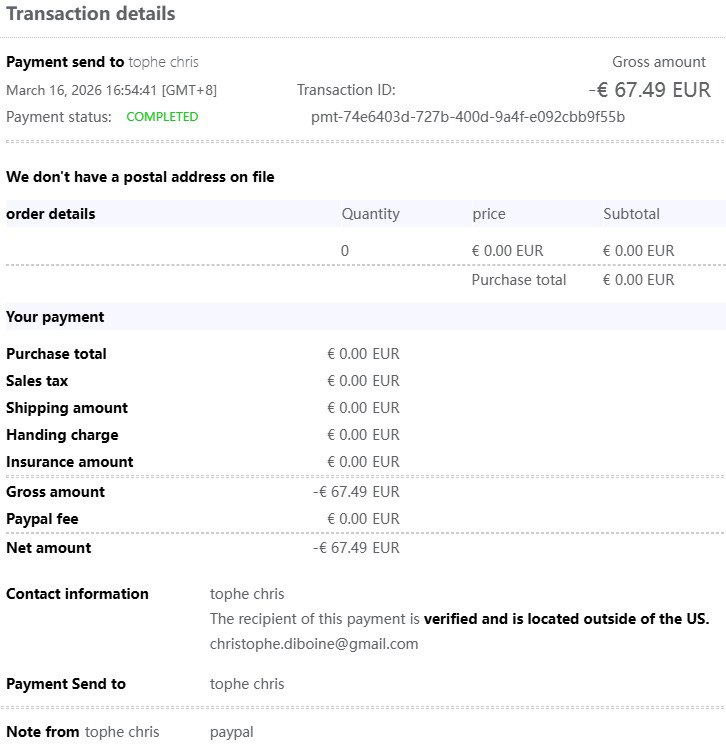This screenshot has width=726, height=746.
Task: Click the 'verified and is located outside' text
Action: (x=566, y=619)
